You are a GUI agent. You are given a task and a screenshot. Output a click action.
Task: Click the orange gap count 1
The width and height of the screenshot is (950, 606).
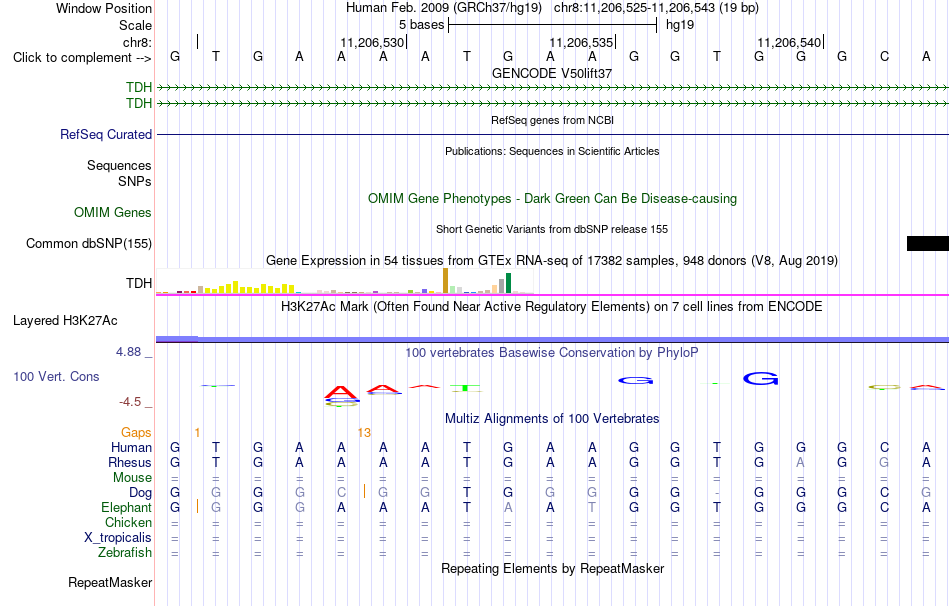tap(197, 433)
